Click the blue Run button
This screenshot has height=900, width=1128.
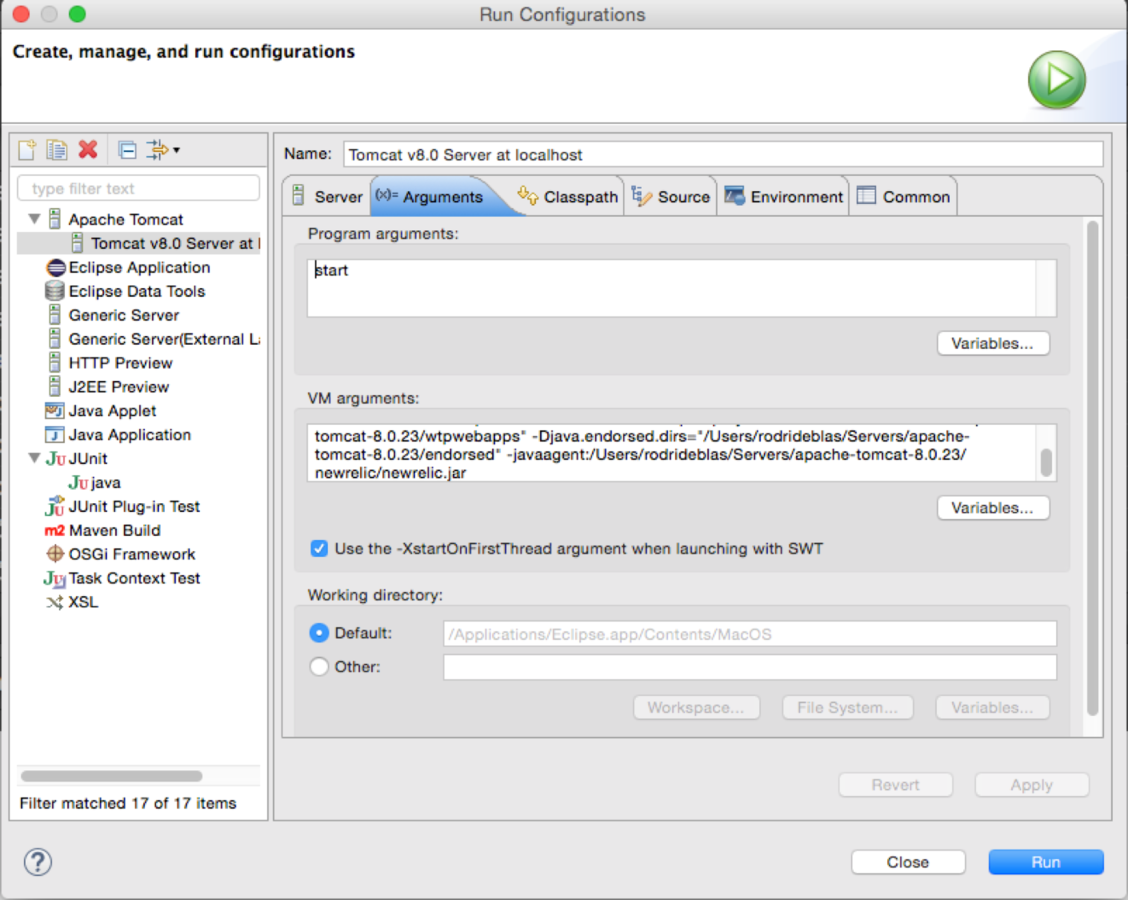[x=1046, y=862]
